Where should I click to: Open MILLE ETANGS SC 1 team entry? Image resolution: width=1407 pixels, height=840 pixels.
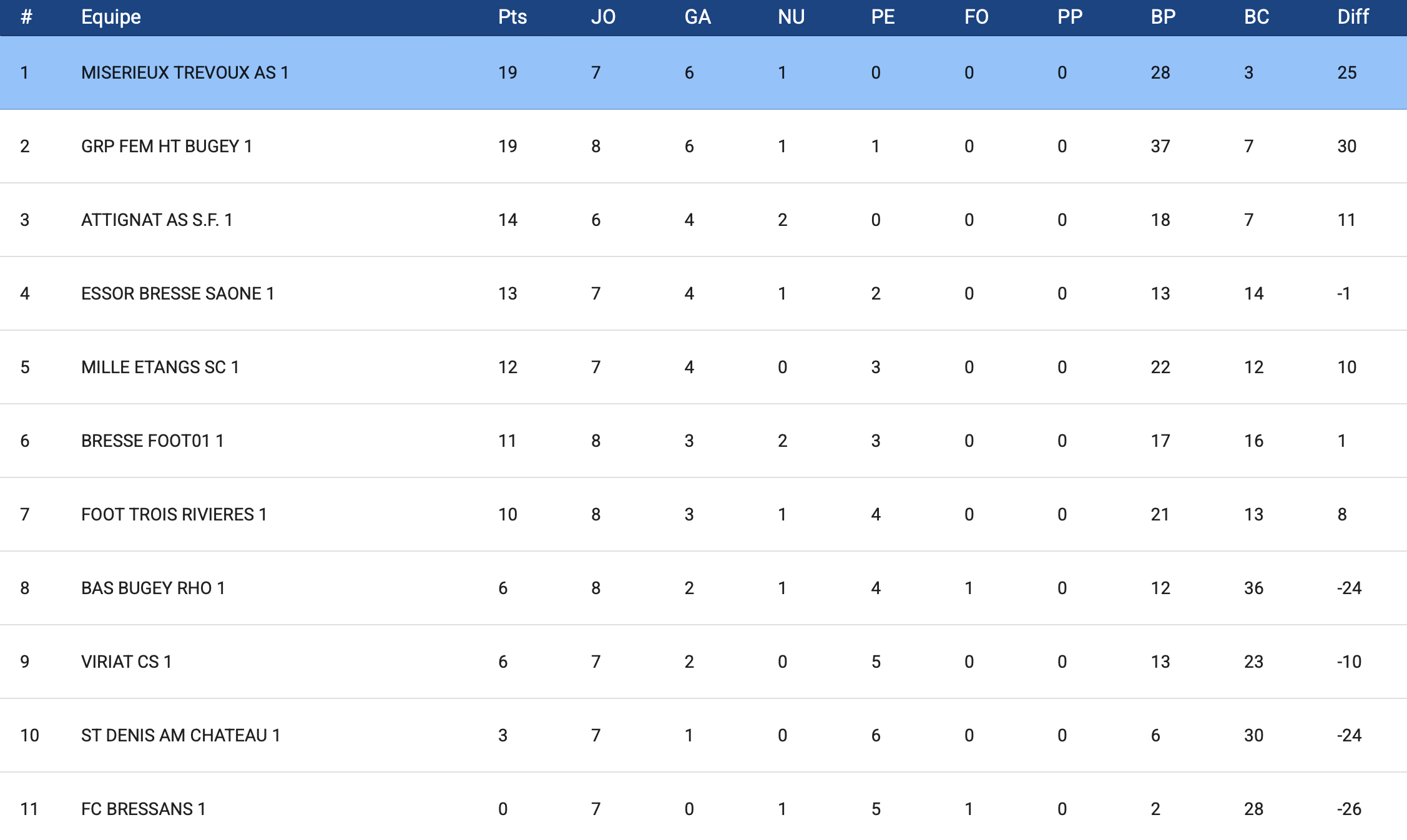[160, 368]
